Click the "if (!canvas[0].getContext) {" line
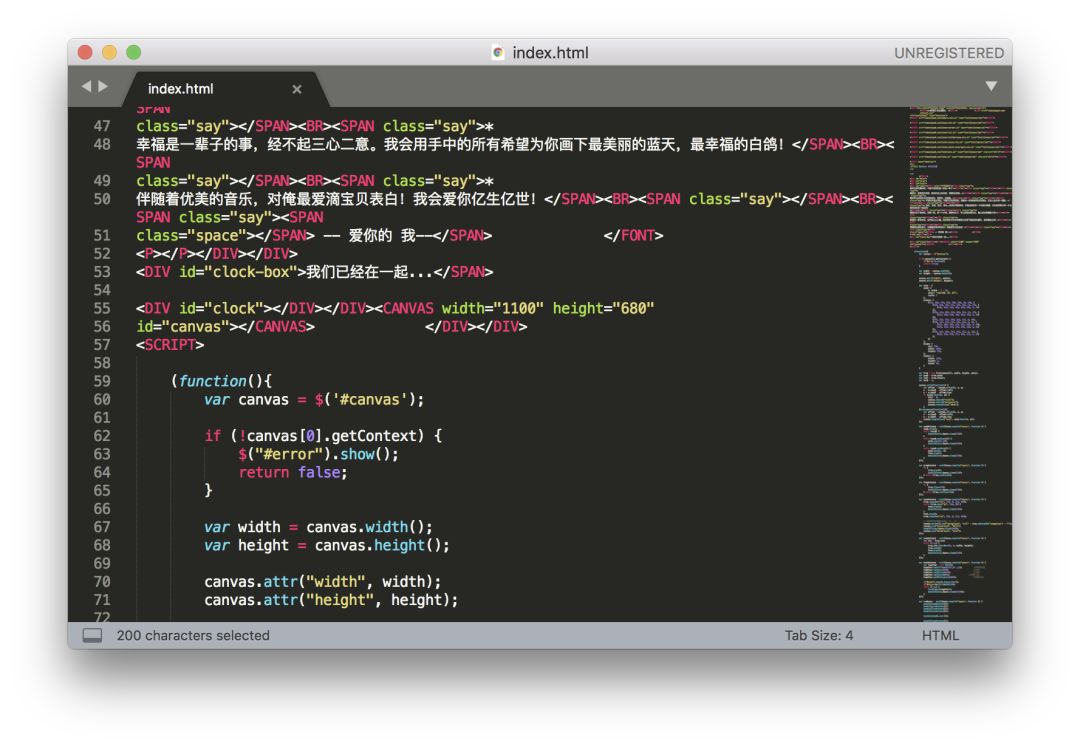 pyautogui.click(x=323, y=435)
